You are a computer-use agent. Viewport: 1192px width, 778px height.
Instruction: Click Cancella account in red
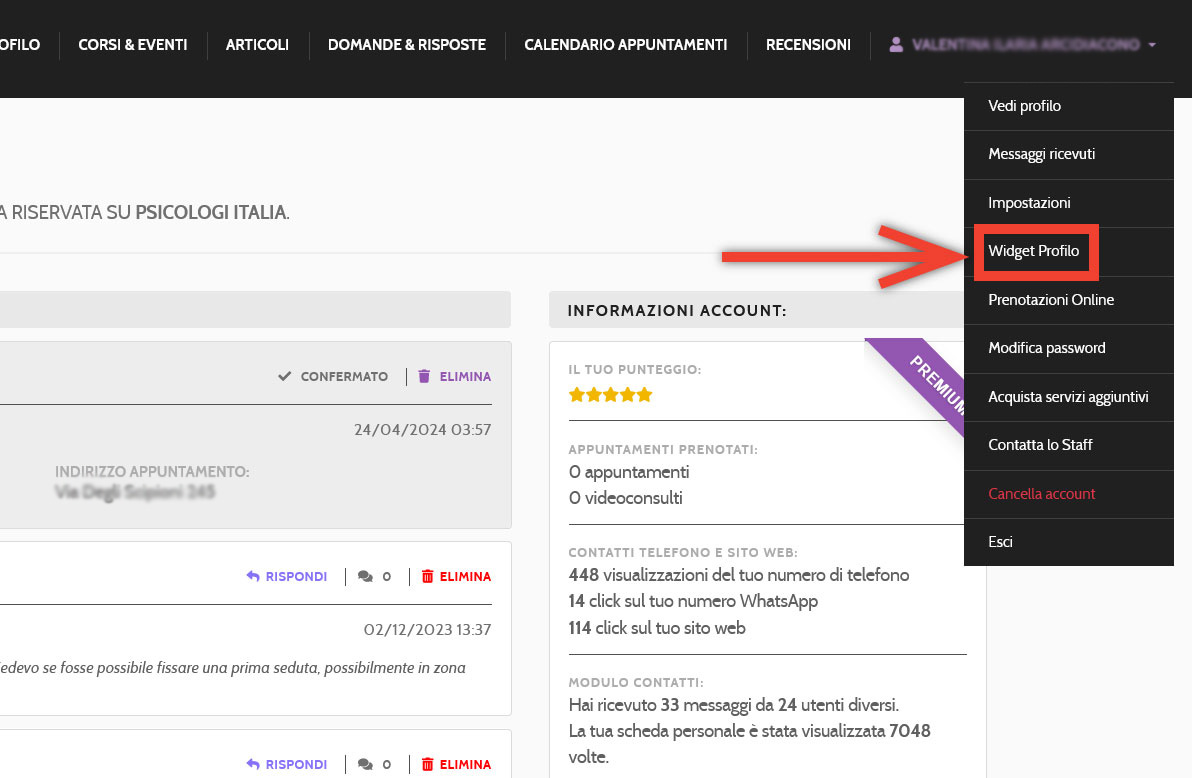pos(1041,494)
